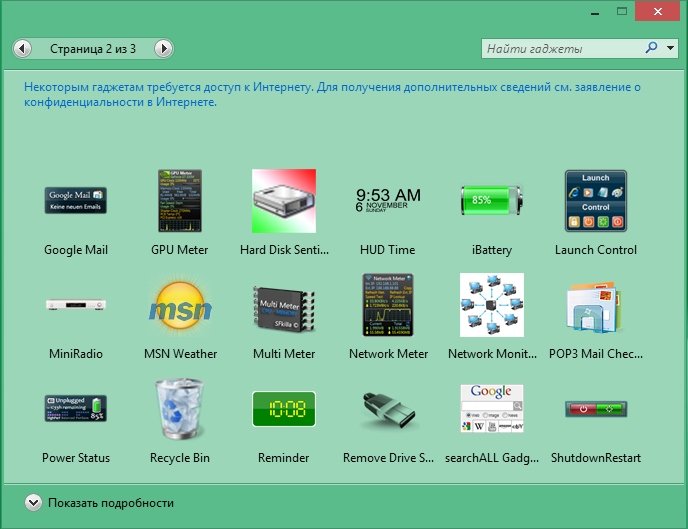Expand 'Показать подробности' details chevron
The image size is (688, 529).
33,502
